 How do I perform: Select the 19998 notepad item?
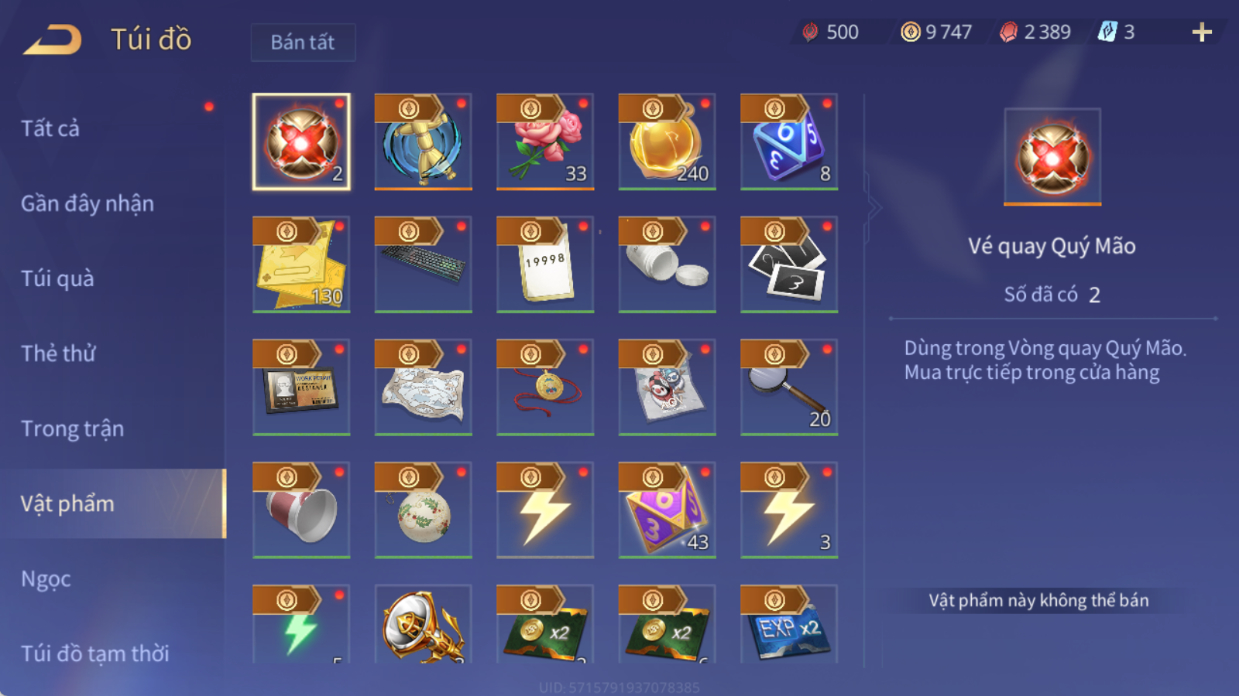coord(545,265)
